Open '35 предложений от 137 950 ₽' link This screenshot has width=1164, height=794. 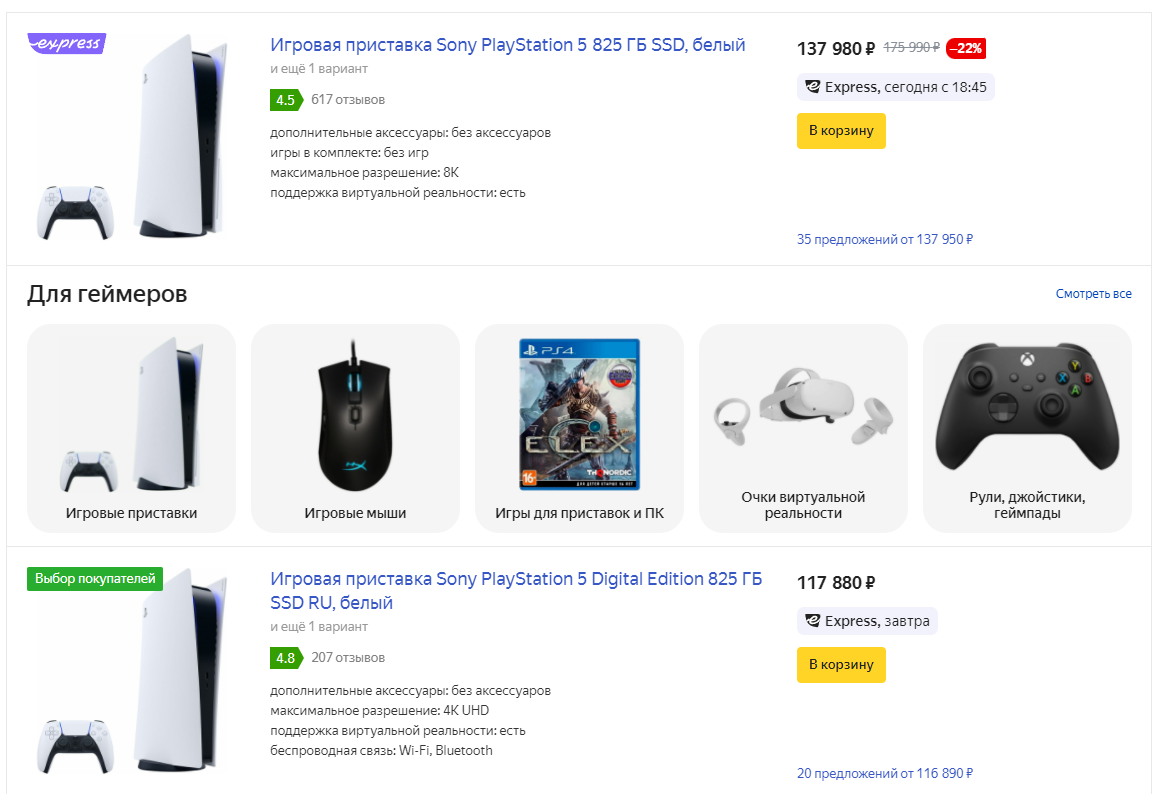point(885,240)
